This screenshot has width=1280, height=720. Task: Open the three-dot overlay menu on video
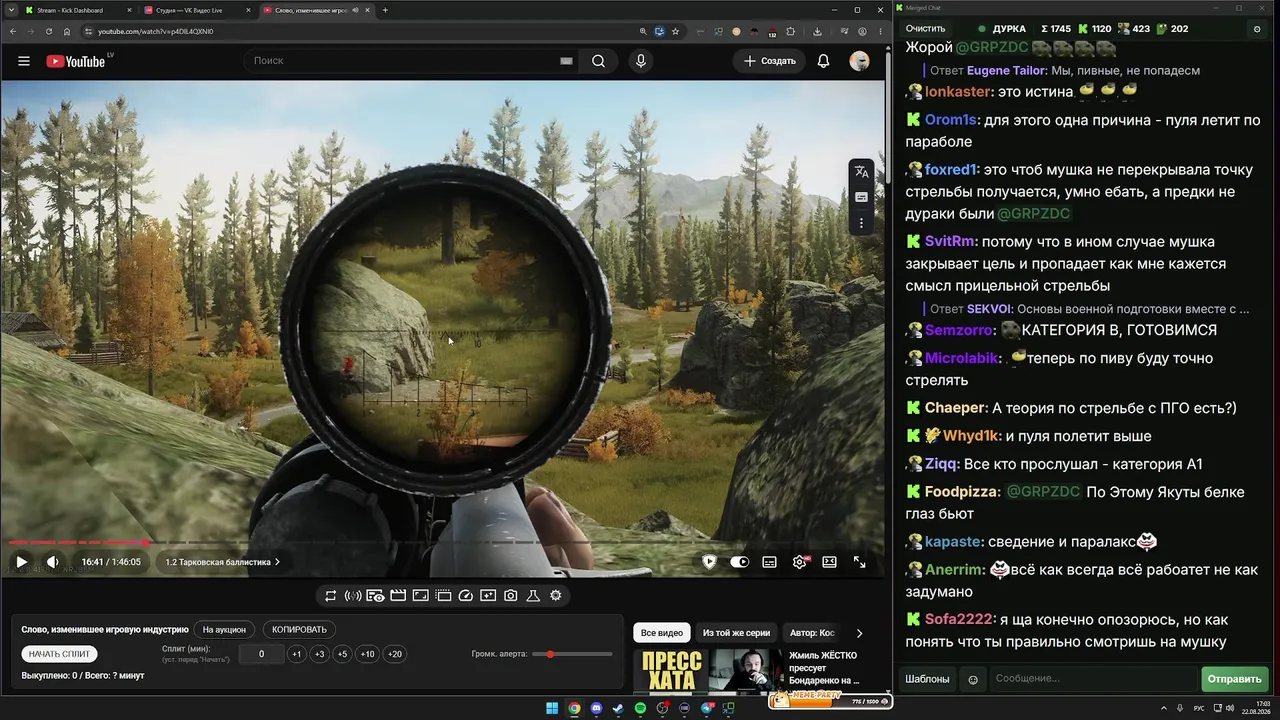tap(861, 223)
